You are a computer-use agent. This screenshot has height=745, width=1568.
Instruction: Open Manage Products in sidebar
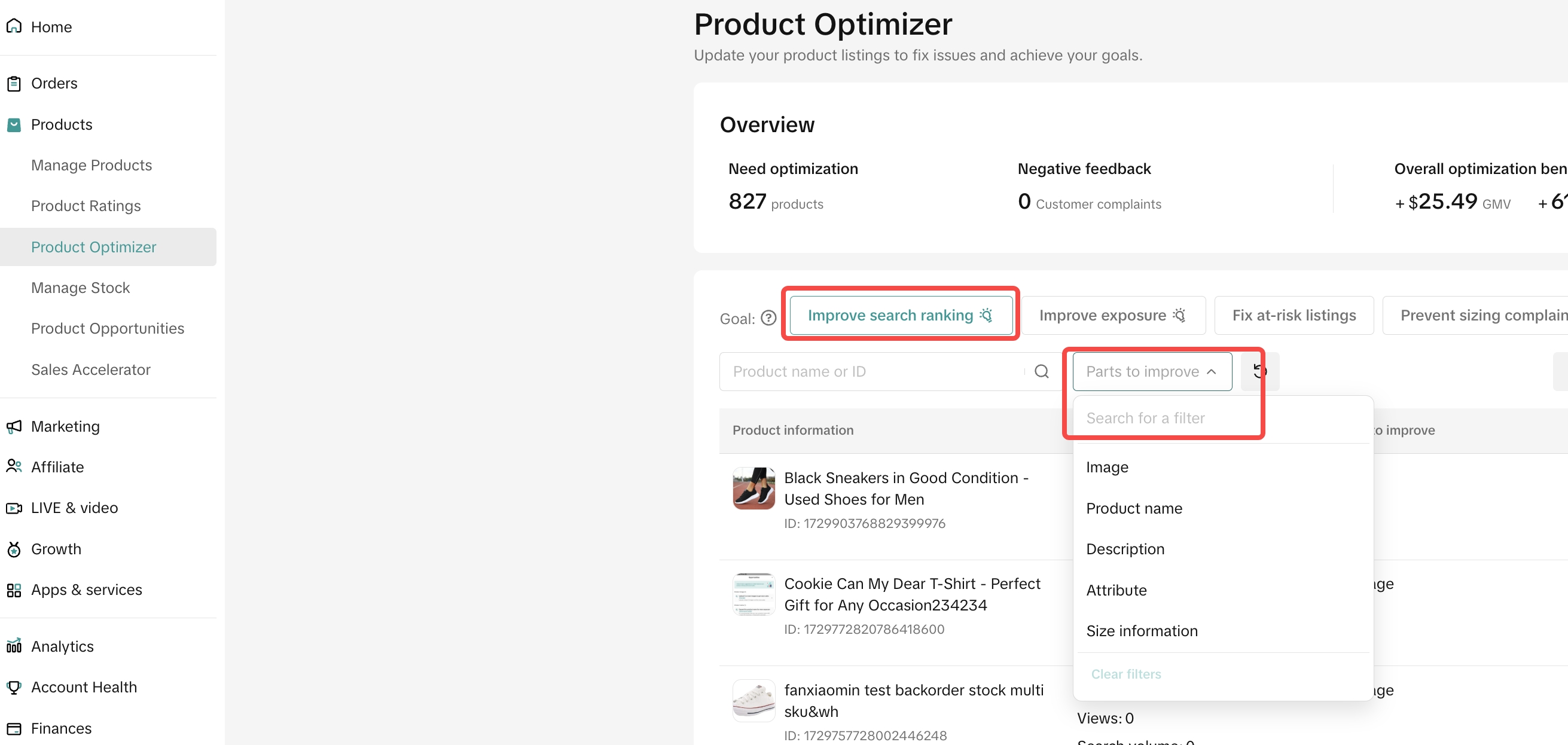pyautogui.click(x=91, y=165)
